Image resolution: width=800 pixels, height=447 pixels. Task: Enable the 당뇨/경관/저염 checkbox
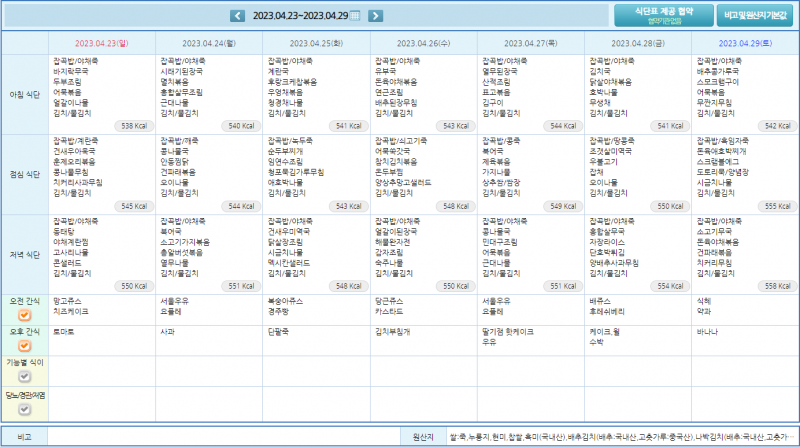[24, 407]
